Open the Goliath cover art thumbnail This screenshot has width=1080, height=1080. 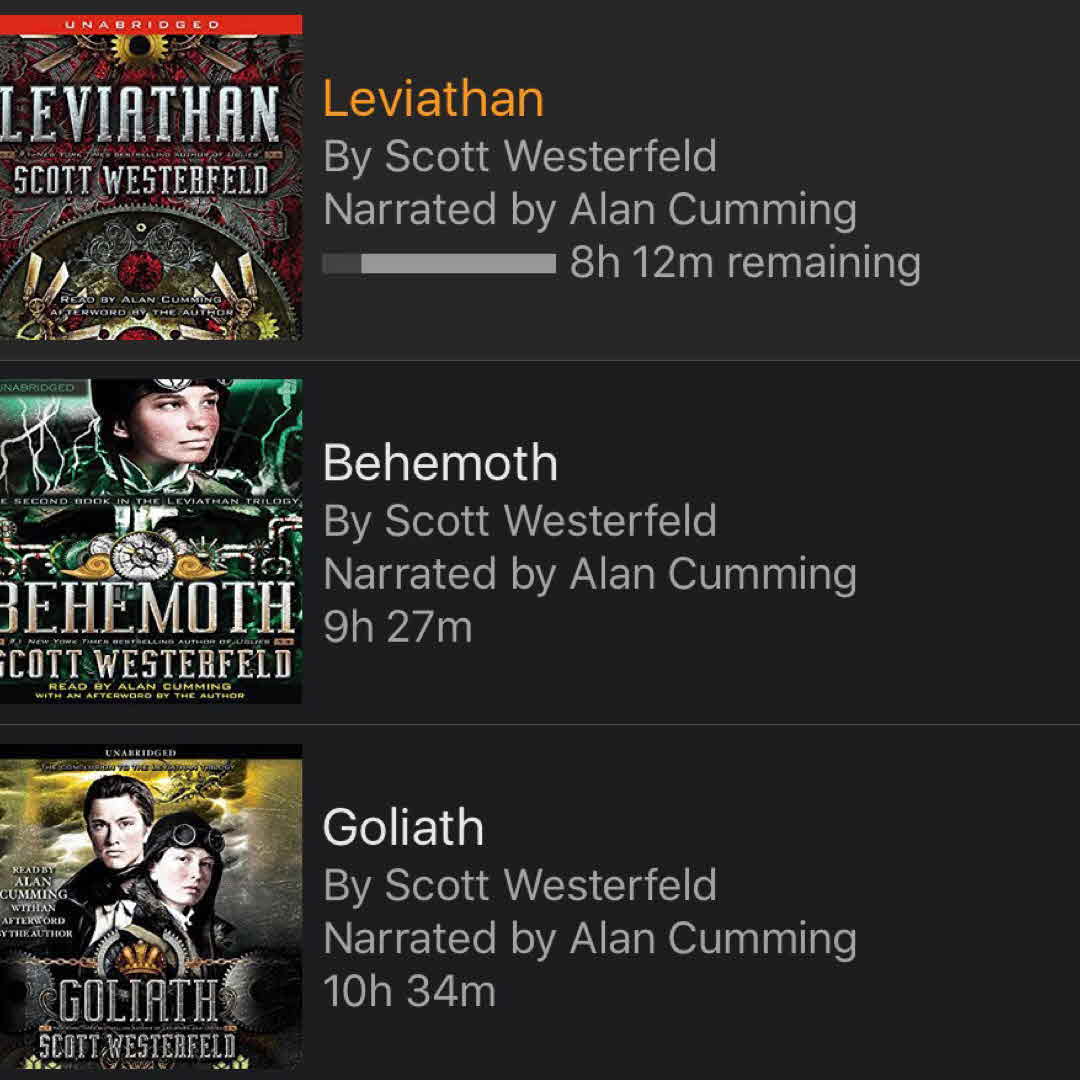click(150, 905)
